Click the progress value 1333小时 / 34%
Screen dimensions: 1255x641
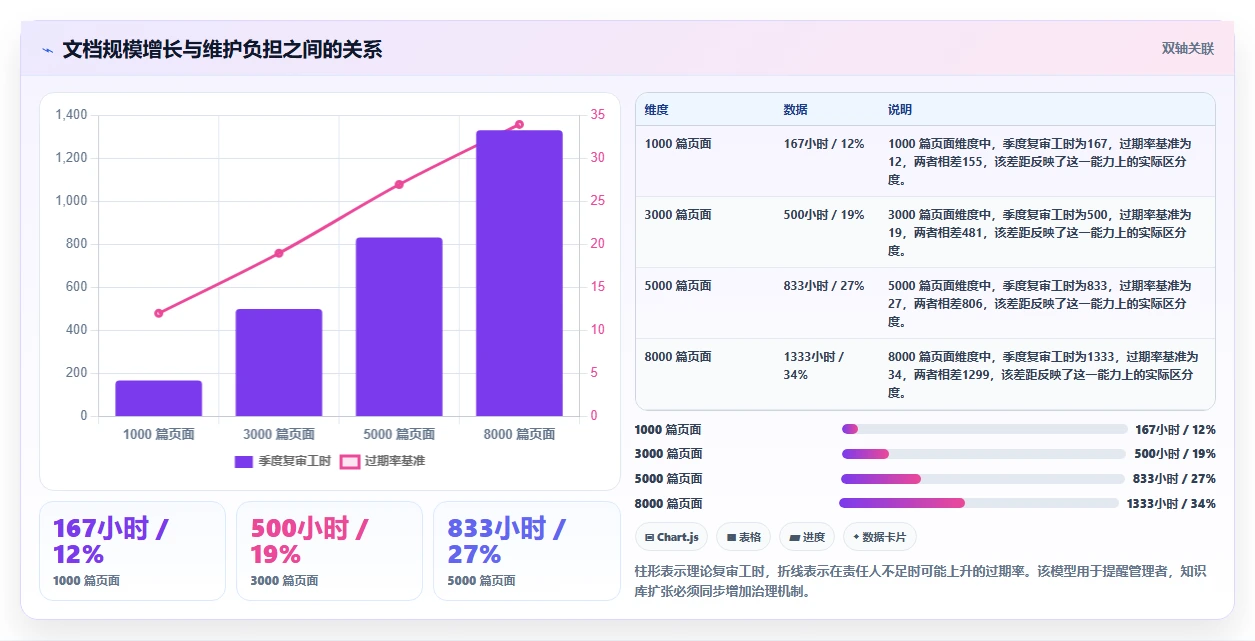coord(1171,504)
